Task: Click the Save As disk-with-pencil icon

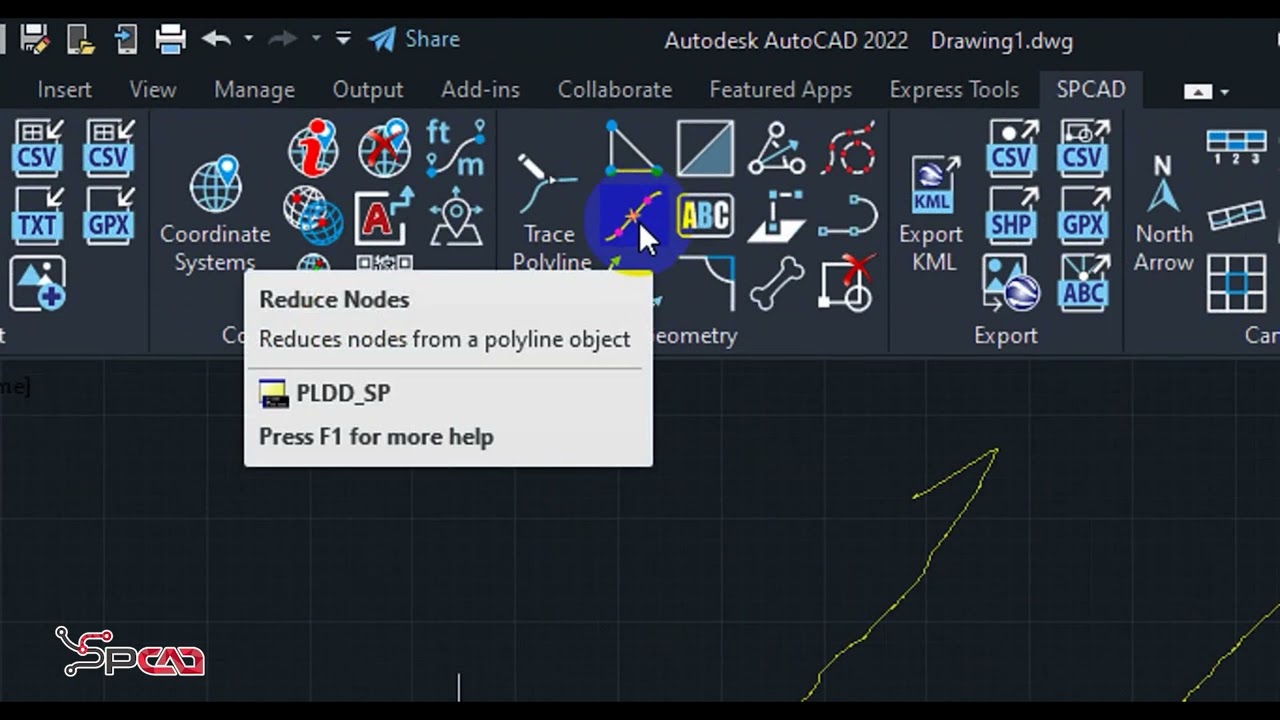Action: point(34,39)
